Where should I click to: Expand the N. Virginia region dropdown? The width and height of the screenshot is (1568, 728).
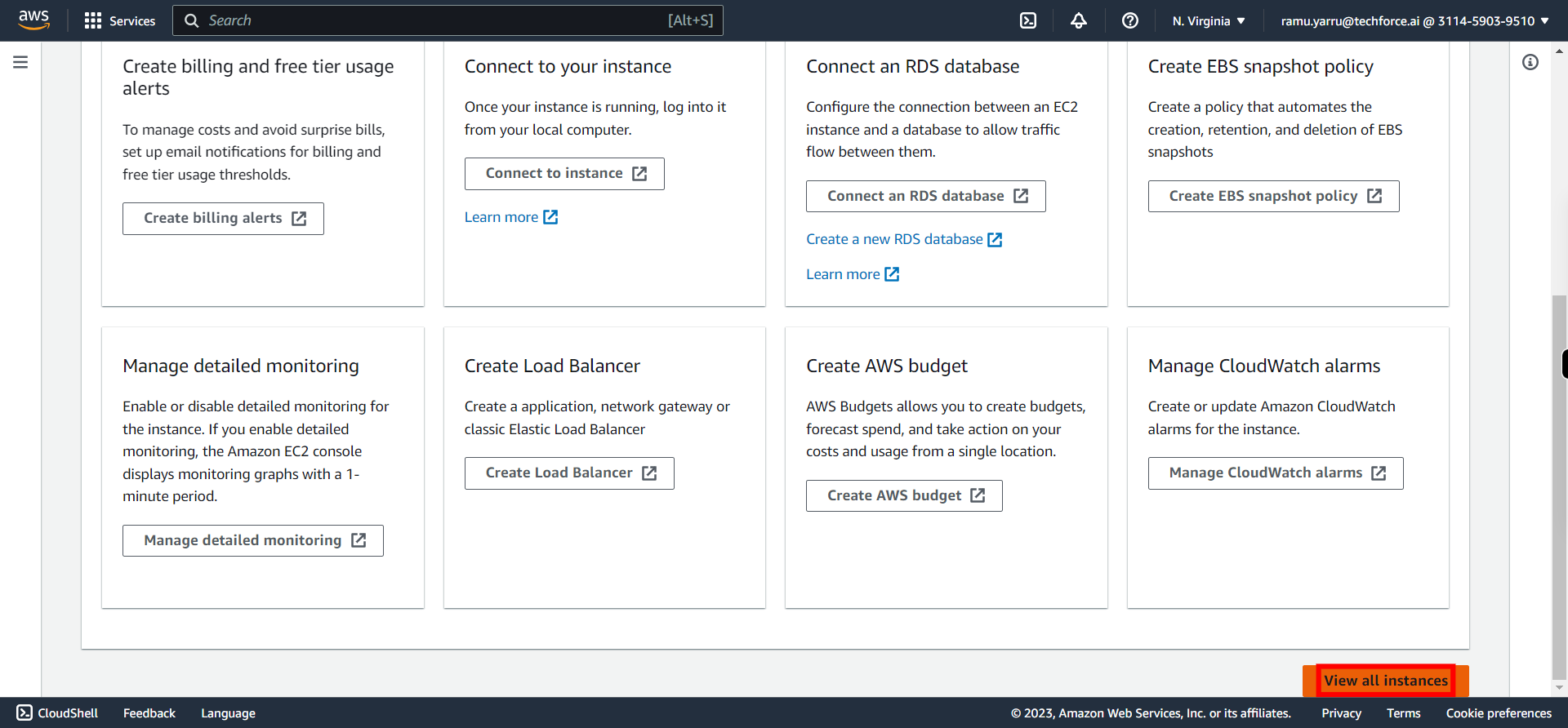(x=1209, y=20)
